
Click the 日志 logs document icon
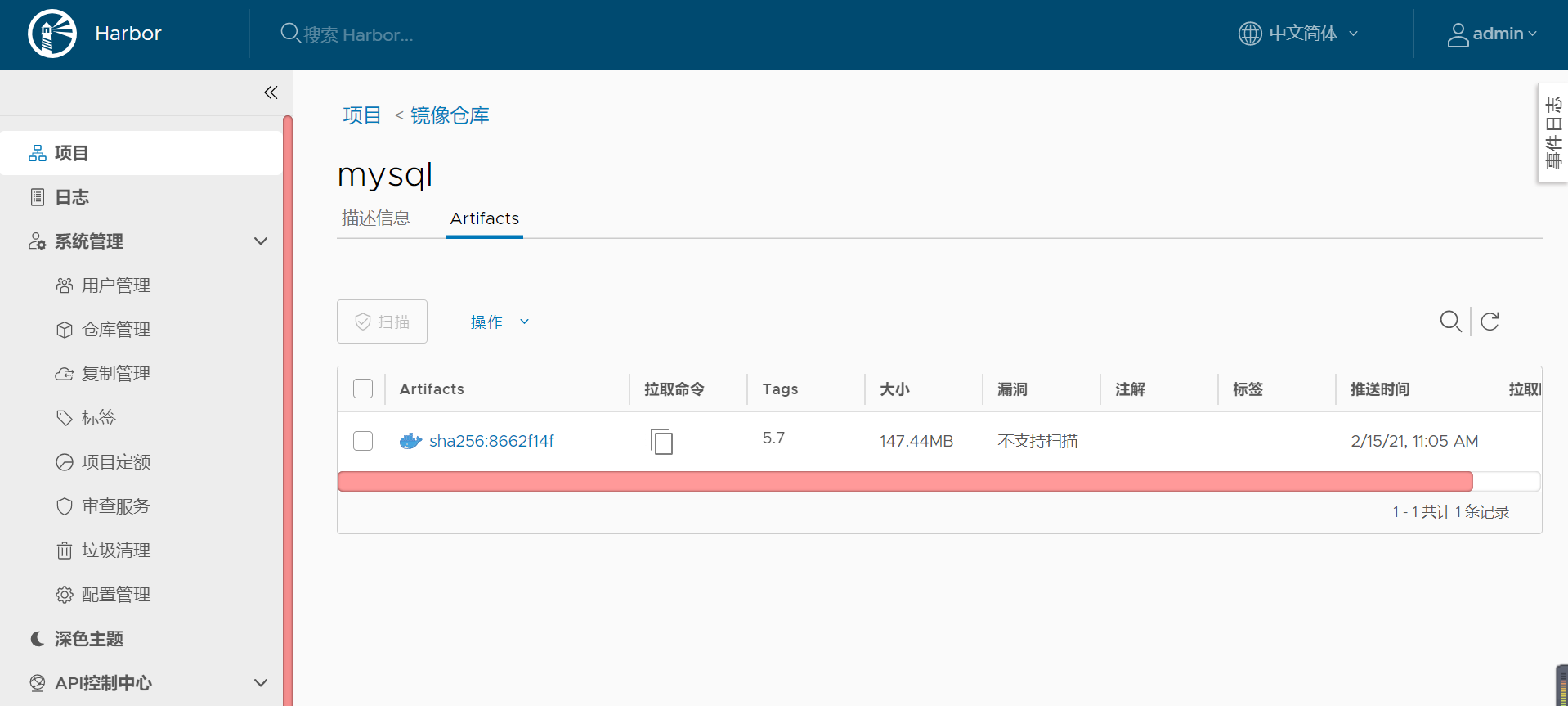[x=38, y=197]
